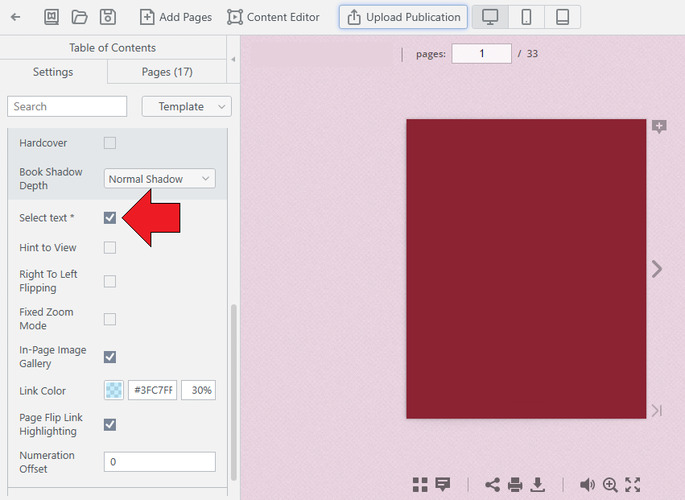The width and height of the screenshot is (685, 500).
Task: Switch to desktop preview mode
Action: pos(490,17)
